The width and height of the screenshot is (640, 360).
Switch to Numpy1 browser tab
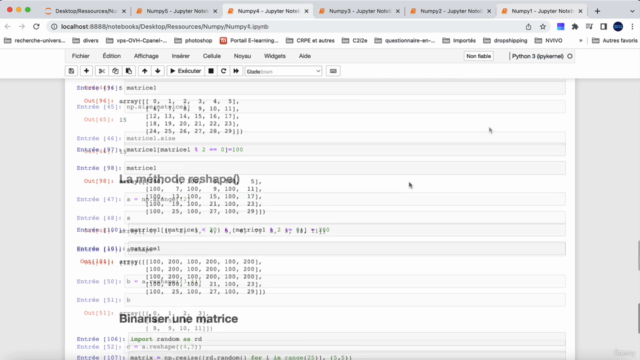542,11
